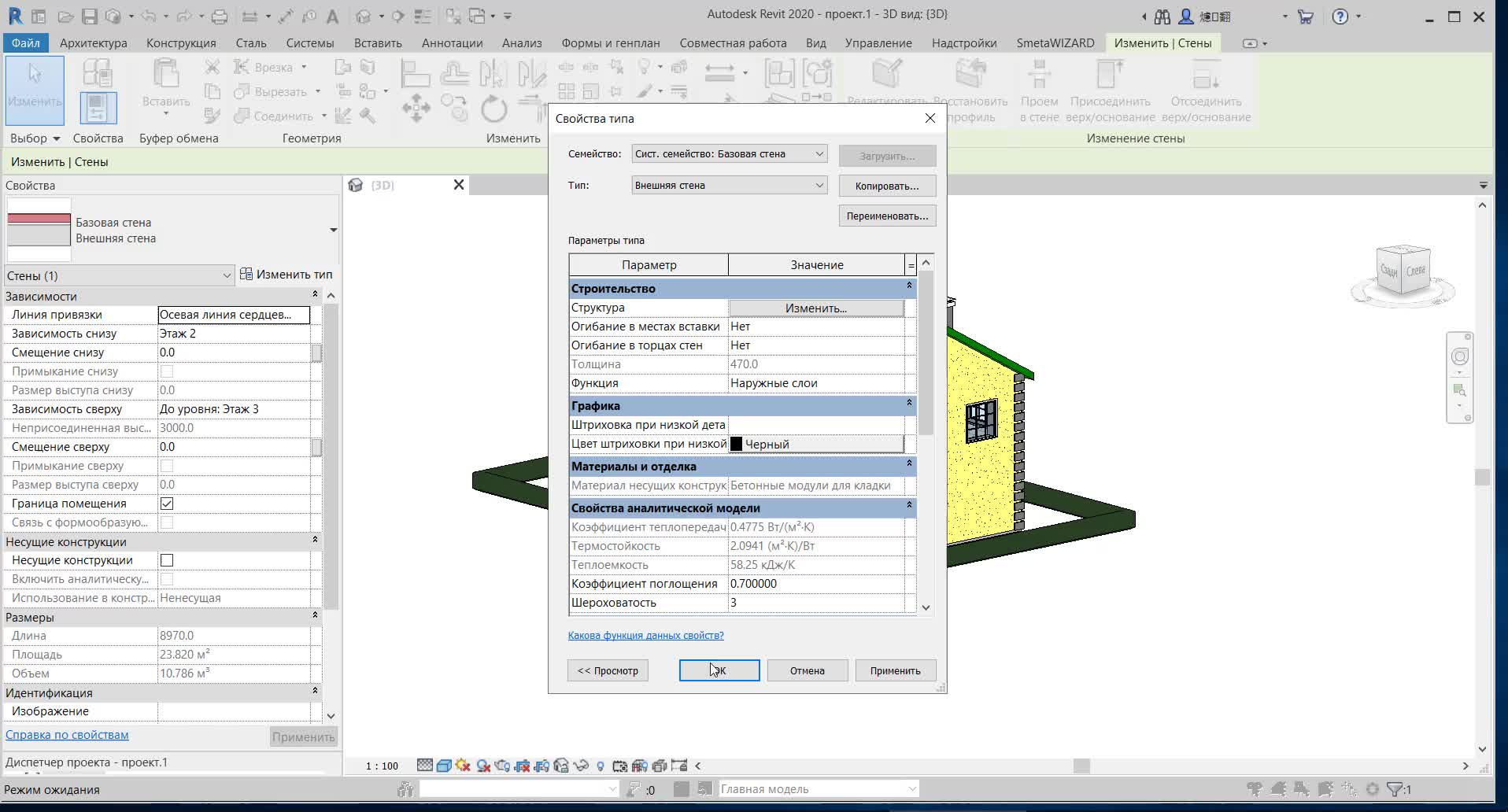Collapse the Материалы и отделка group
Viewport: 1508px width, 812px height.
(x=909, y=464)
